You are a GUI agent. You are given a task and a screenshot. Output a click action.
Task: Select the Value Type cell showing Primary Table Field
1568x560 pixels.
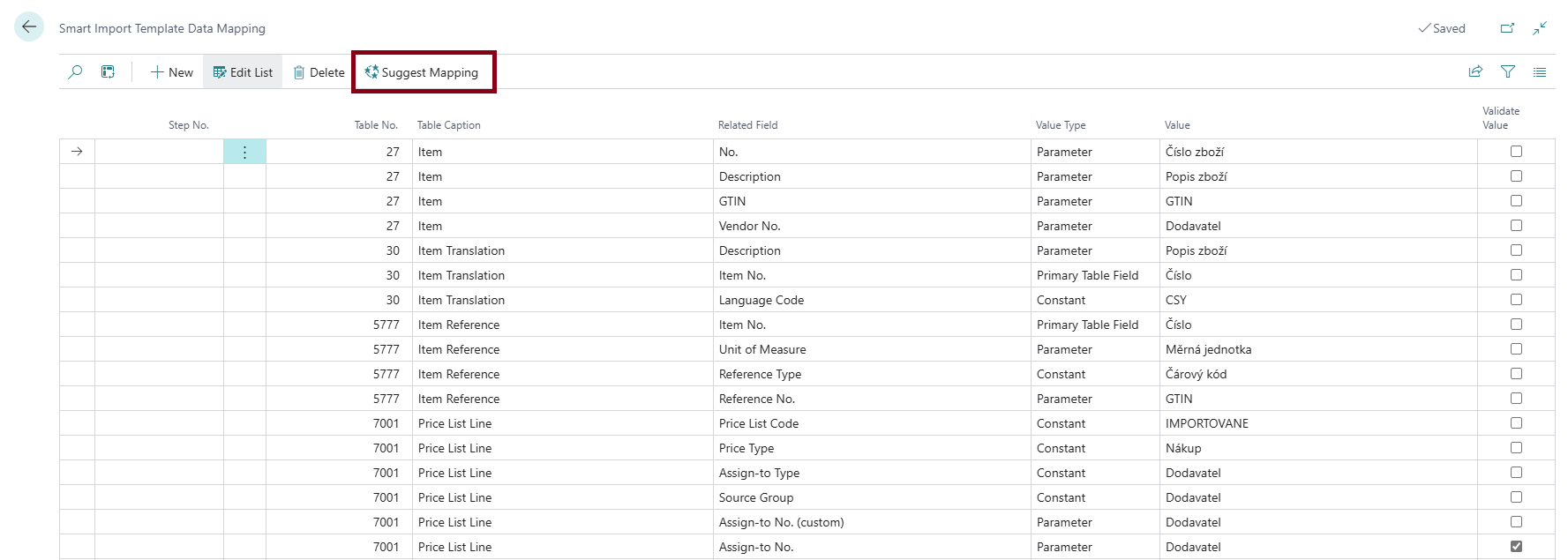click(x=1087, y=274)
